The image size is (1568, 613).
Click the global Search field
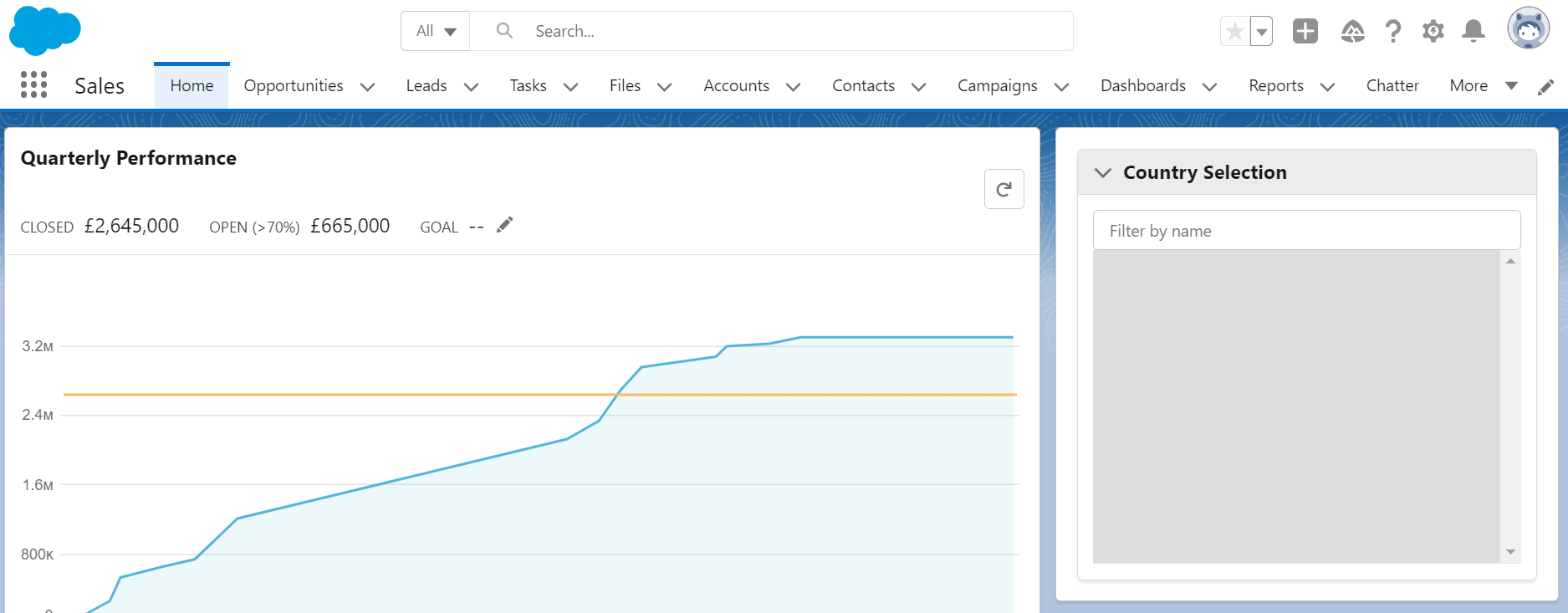(771, 31)
